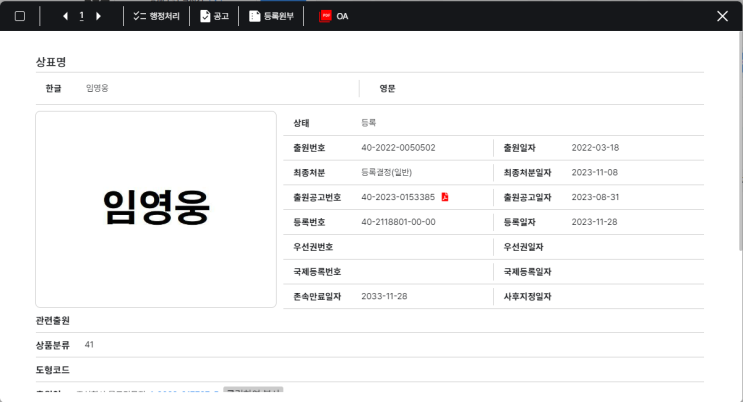Open the OA PDF from the toolbar
743x402 pixels.
pyautogui.click(x=334, y=16)
